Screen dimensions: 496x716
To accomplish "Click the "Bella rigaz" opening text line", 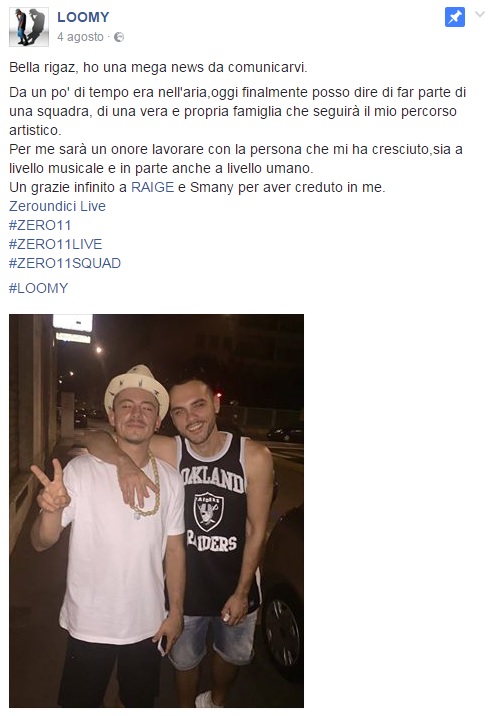I will 158,67.
